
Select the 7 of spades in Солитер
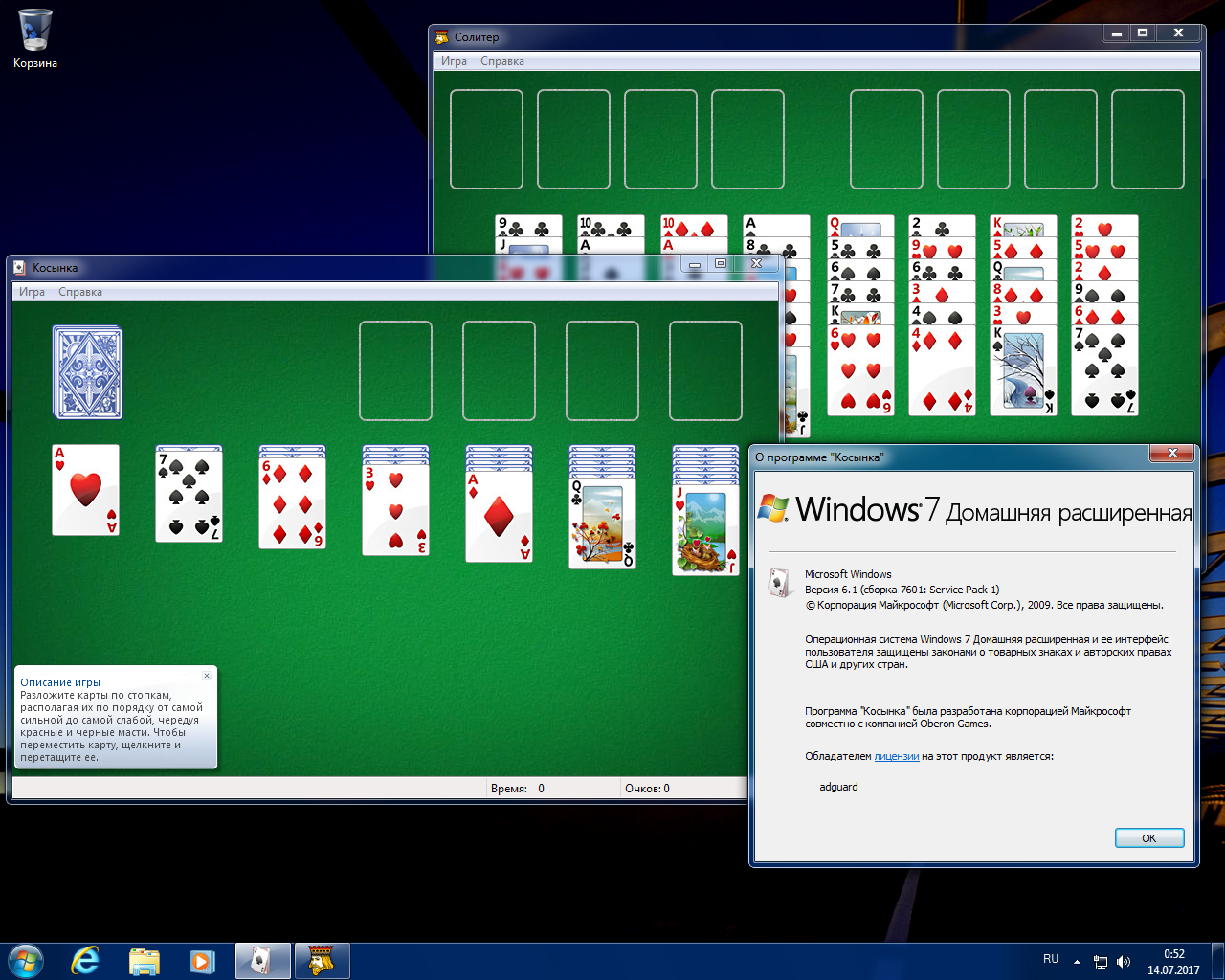pos(1105,369)
